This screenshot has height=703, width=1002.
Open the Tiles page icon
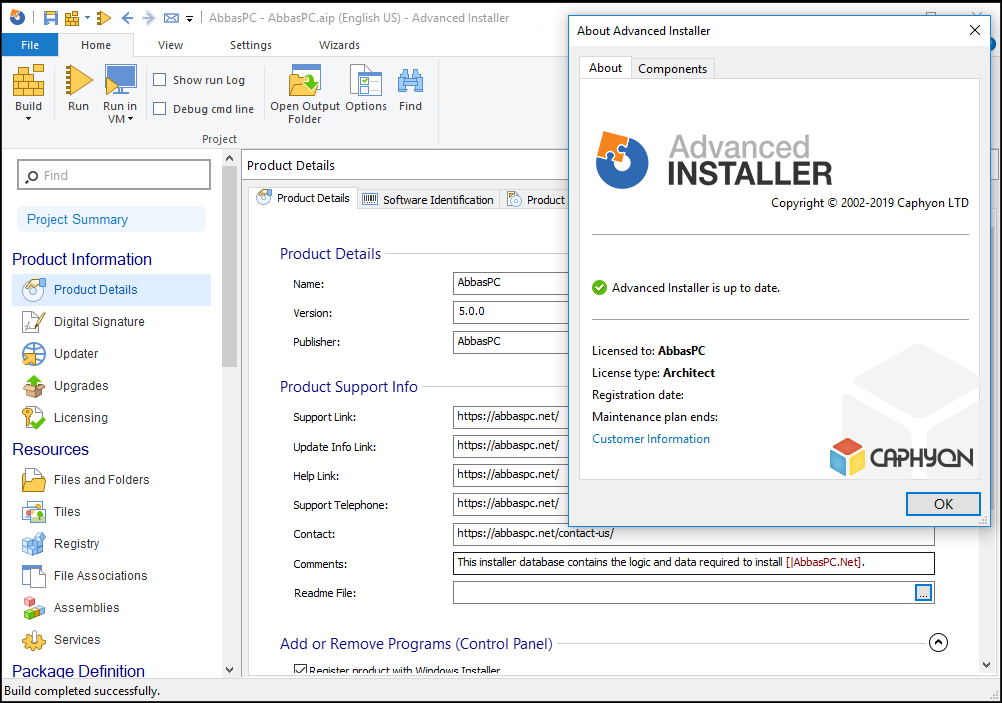click(x=33, y=511)
